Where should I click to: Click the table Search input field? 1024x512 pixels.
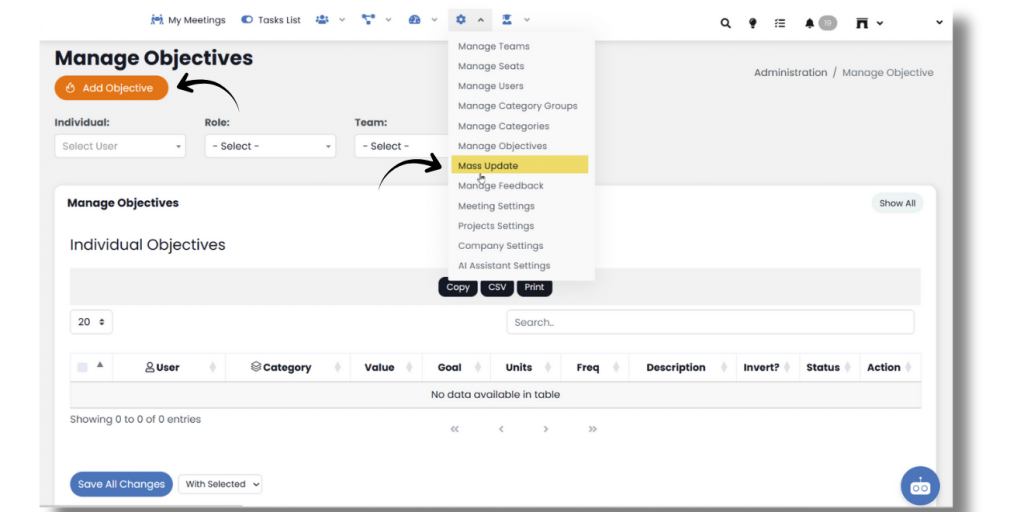pyautogui.click(x=710, y=322)
